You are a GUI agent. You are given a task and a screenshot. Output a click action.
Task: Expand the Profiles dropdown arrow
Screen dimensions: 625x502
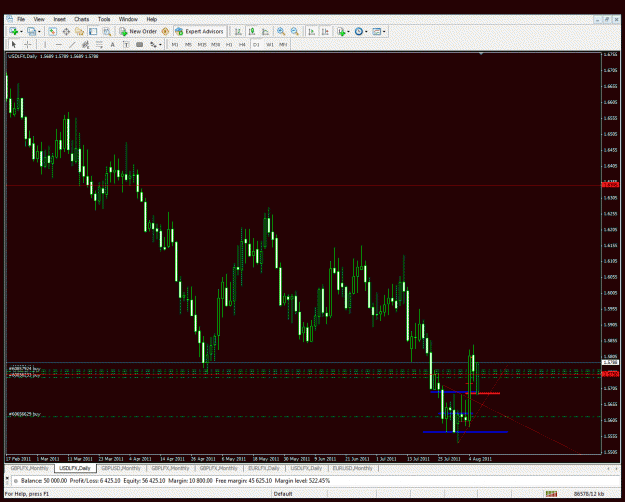pos(39,31)
